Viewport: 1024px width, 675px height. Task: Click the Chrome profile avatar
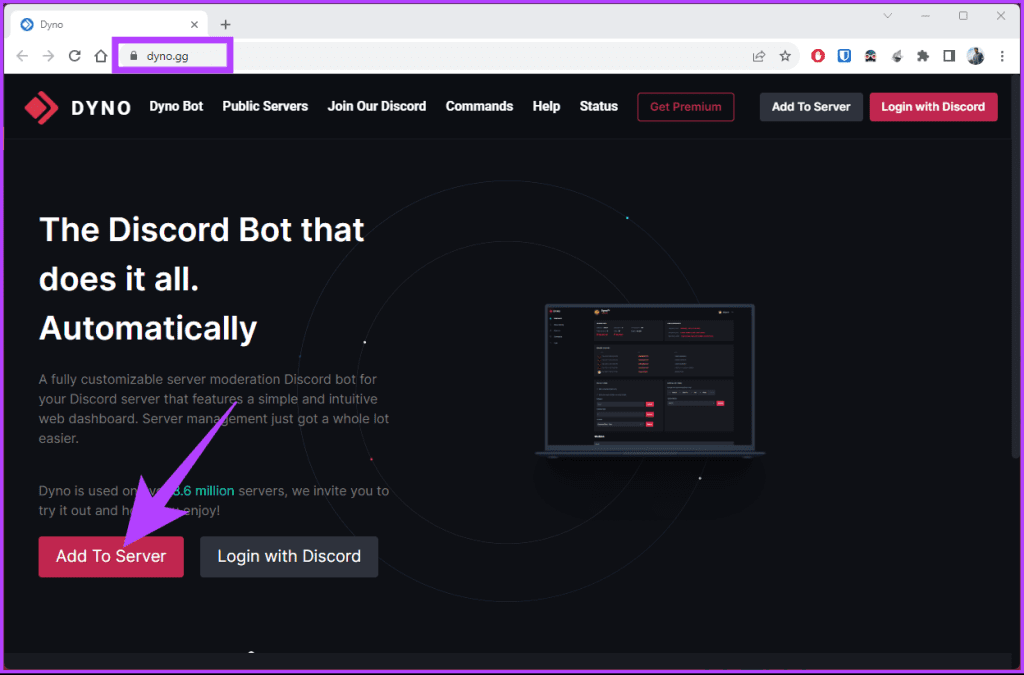pos(975,57)
